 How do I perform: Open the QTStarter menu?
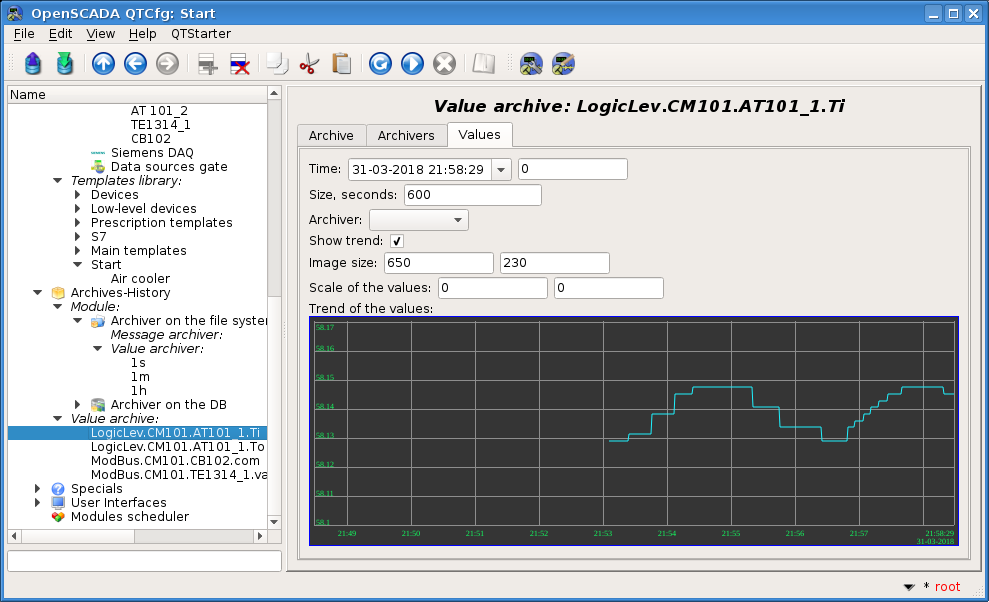tap(201, 34)
